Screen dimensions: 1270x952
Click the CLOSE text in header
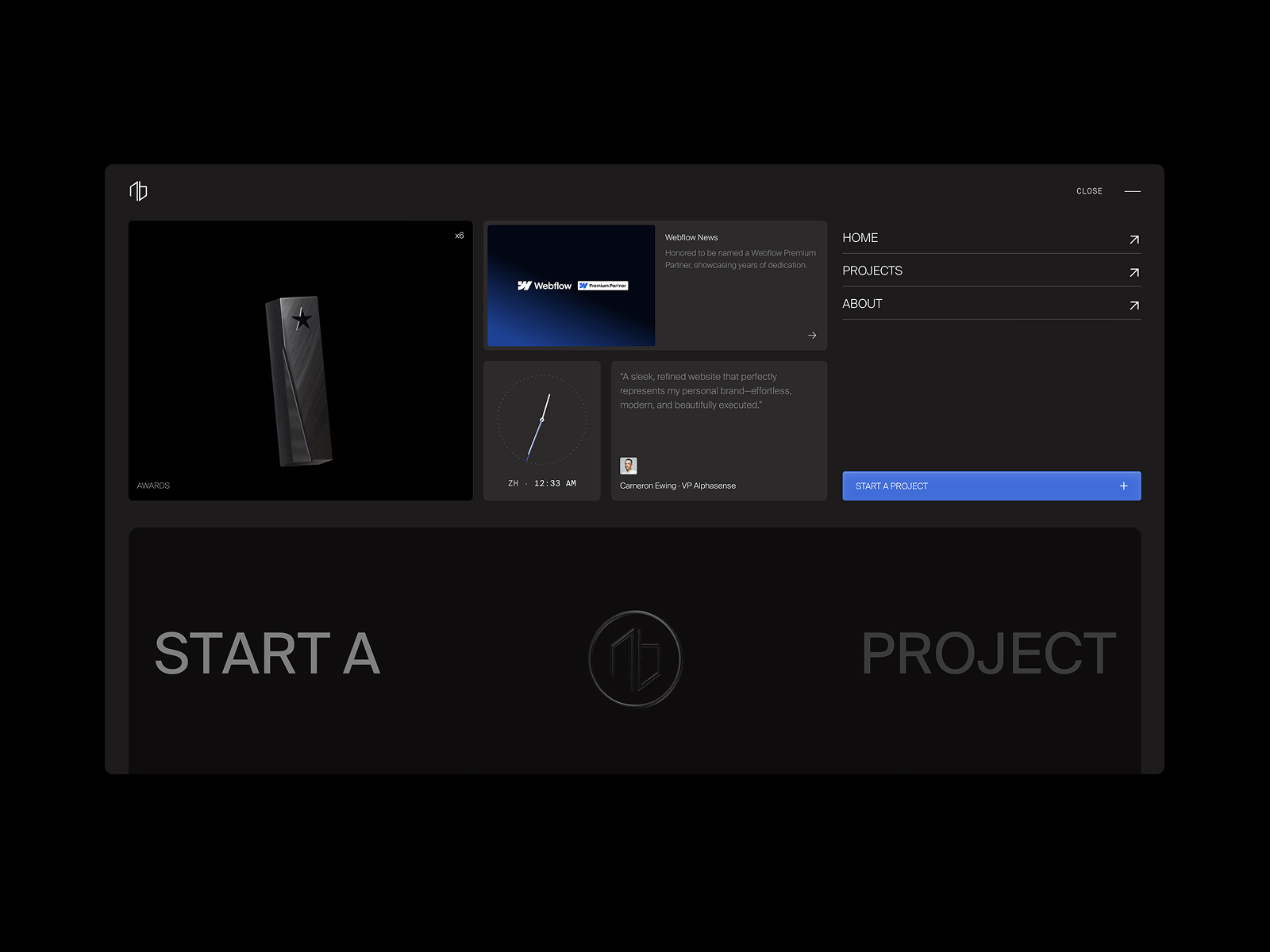point(1089,191)
